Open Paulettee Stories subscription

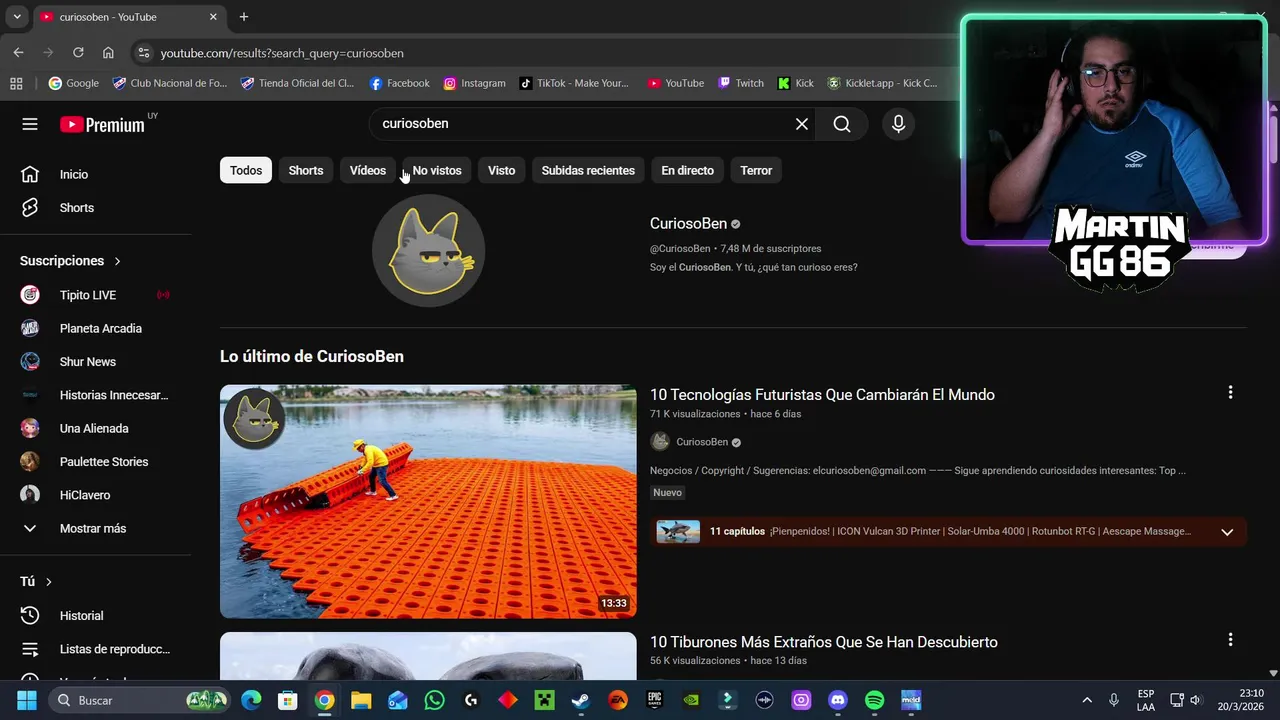(x=96, y=462)
